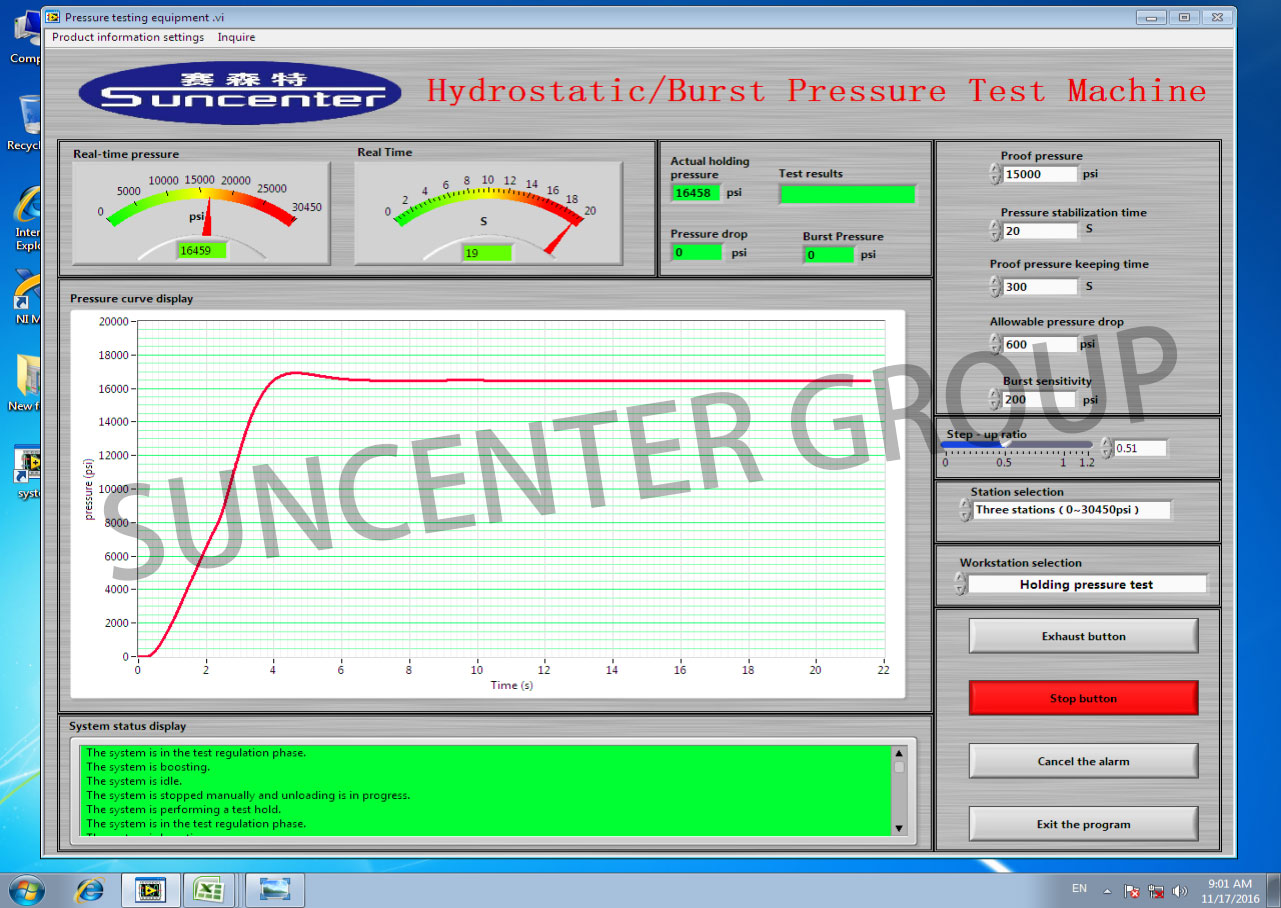Screen dimensions: 1281x908
Task: Click system status scroll up arrow
Action: [x=898, y=753]
